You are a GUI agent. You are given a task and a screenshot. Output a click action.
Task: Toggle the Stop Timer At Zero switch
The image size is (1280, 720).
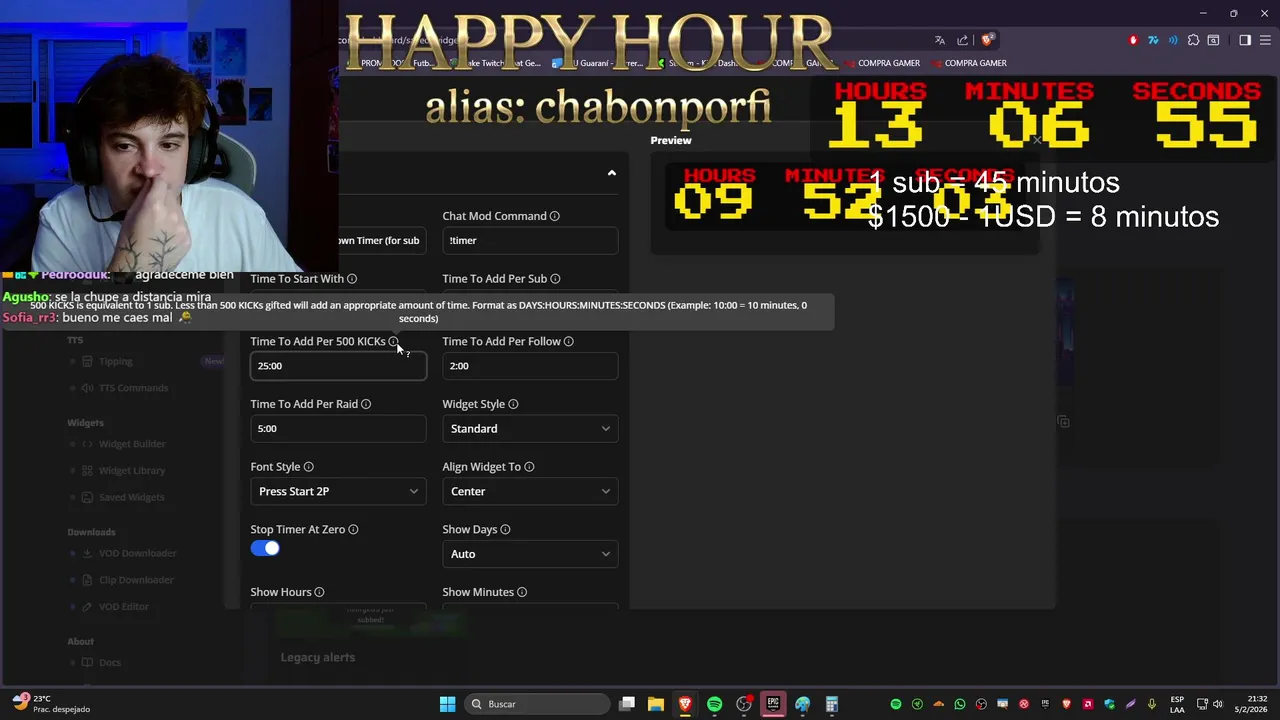click(x=265, y=548)
